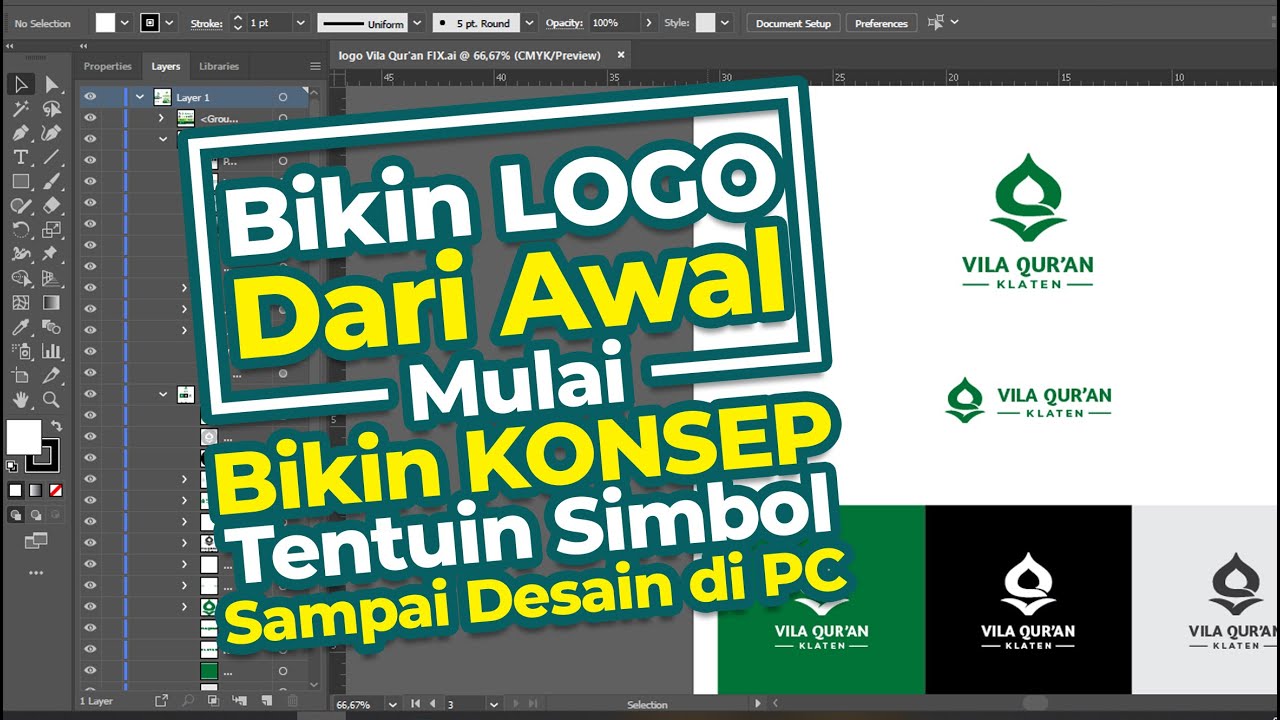
Task: Select the Shaper tool
Action: (x=20, y=205)
